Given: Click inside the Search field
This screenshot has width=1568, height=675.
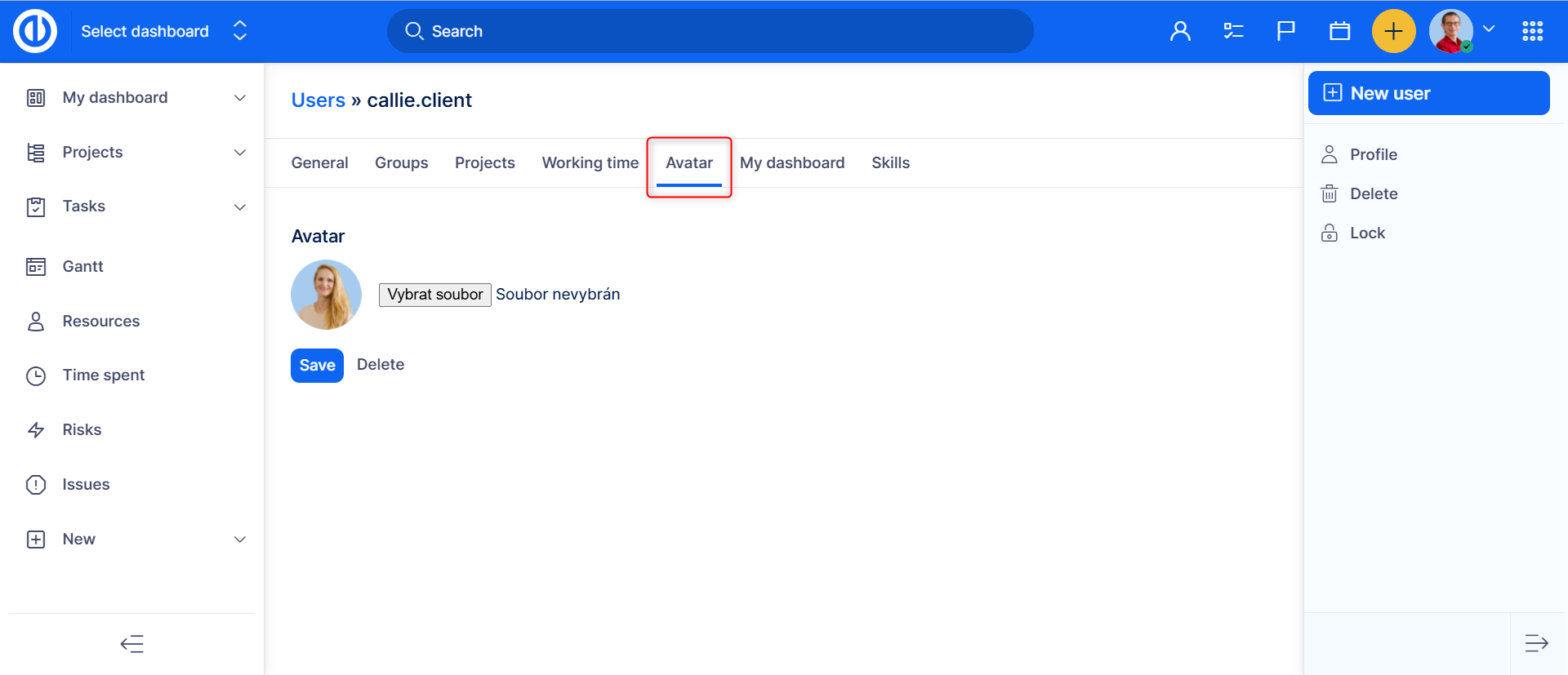Looking at the screenshot, I should pos(710,31).
